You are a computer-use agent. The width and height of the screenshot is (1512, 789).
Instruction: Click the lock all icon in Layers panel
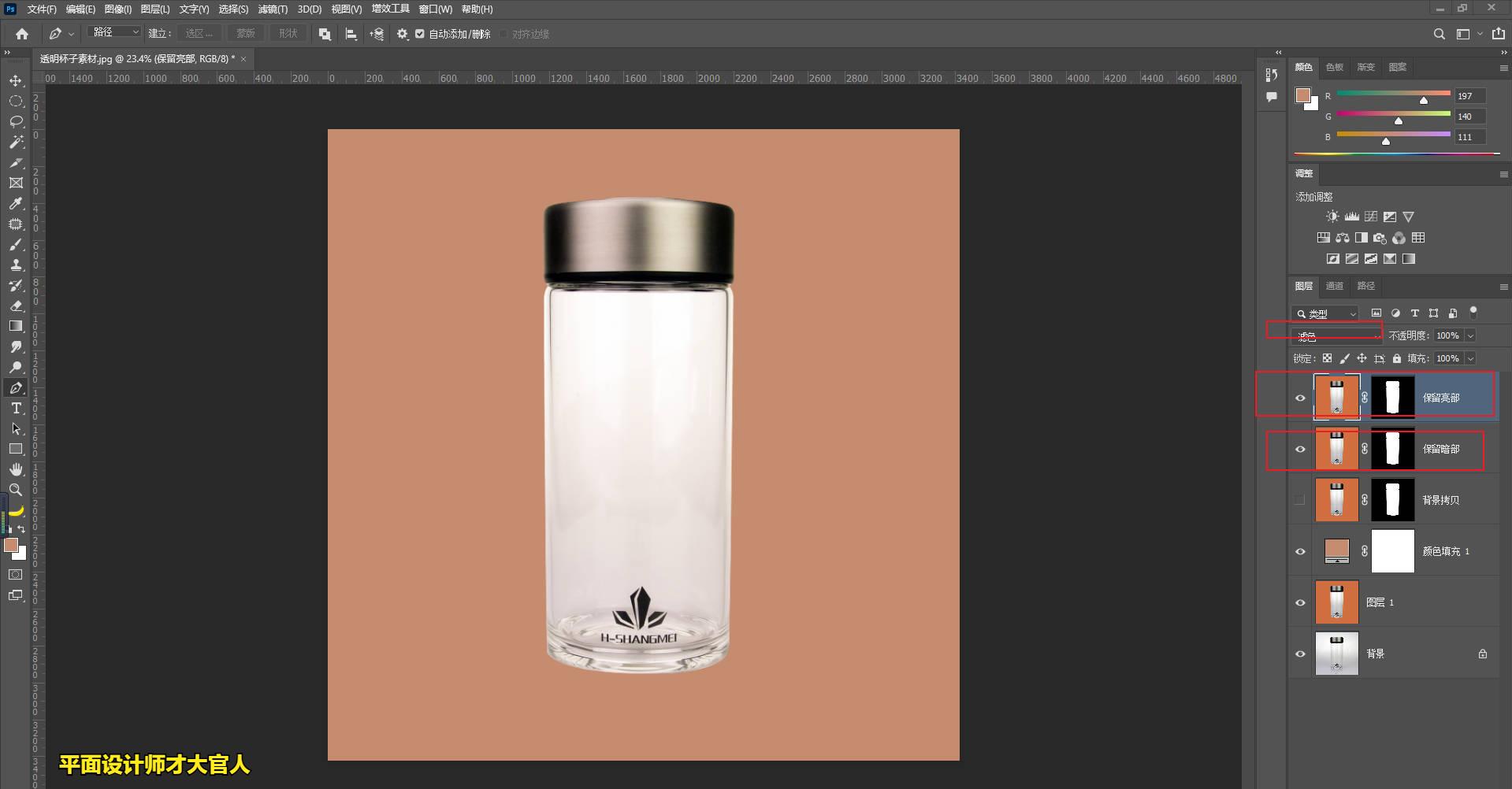pyautogui.click(x=1396, y=358)
